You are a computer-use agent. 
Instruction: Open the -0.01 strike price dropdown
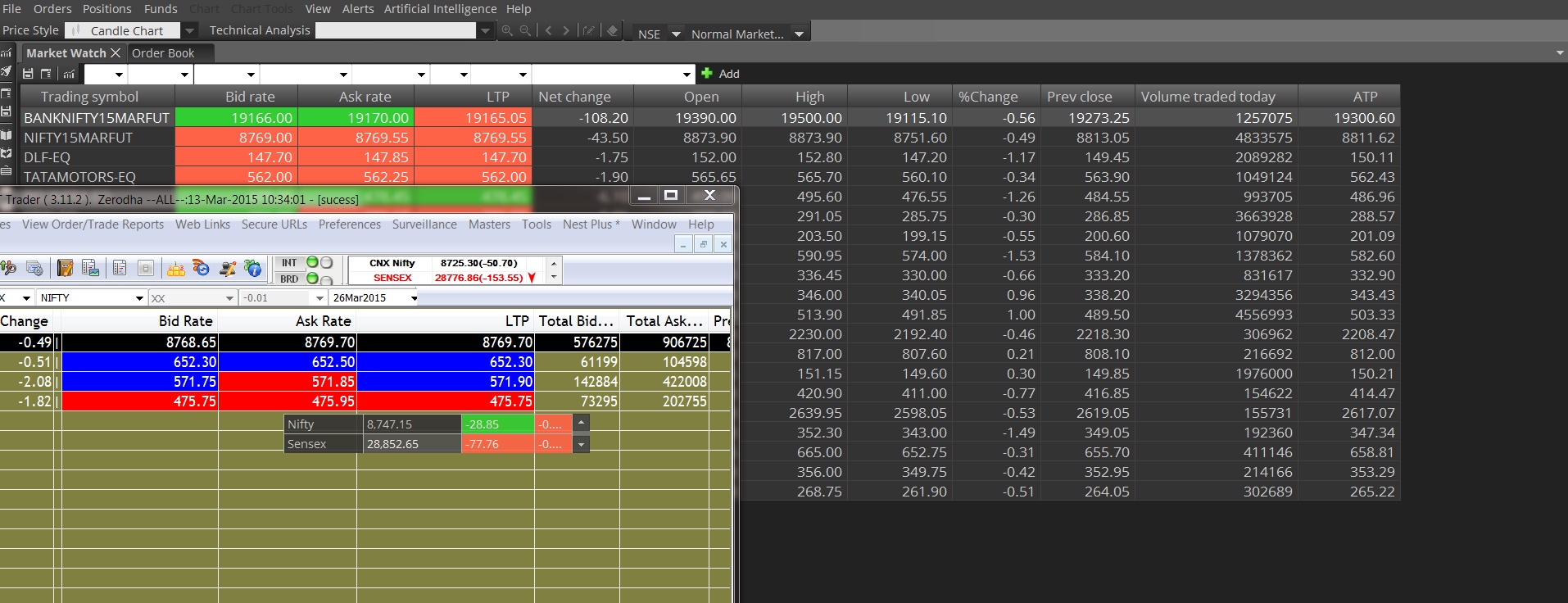[x=319, y=298]
